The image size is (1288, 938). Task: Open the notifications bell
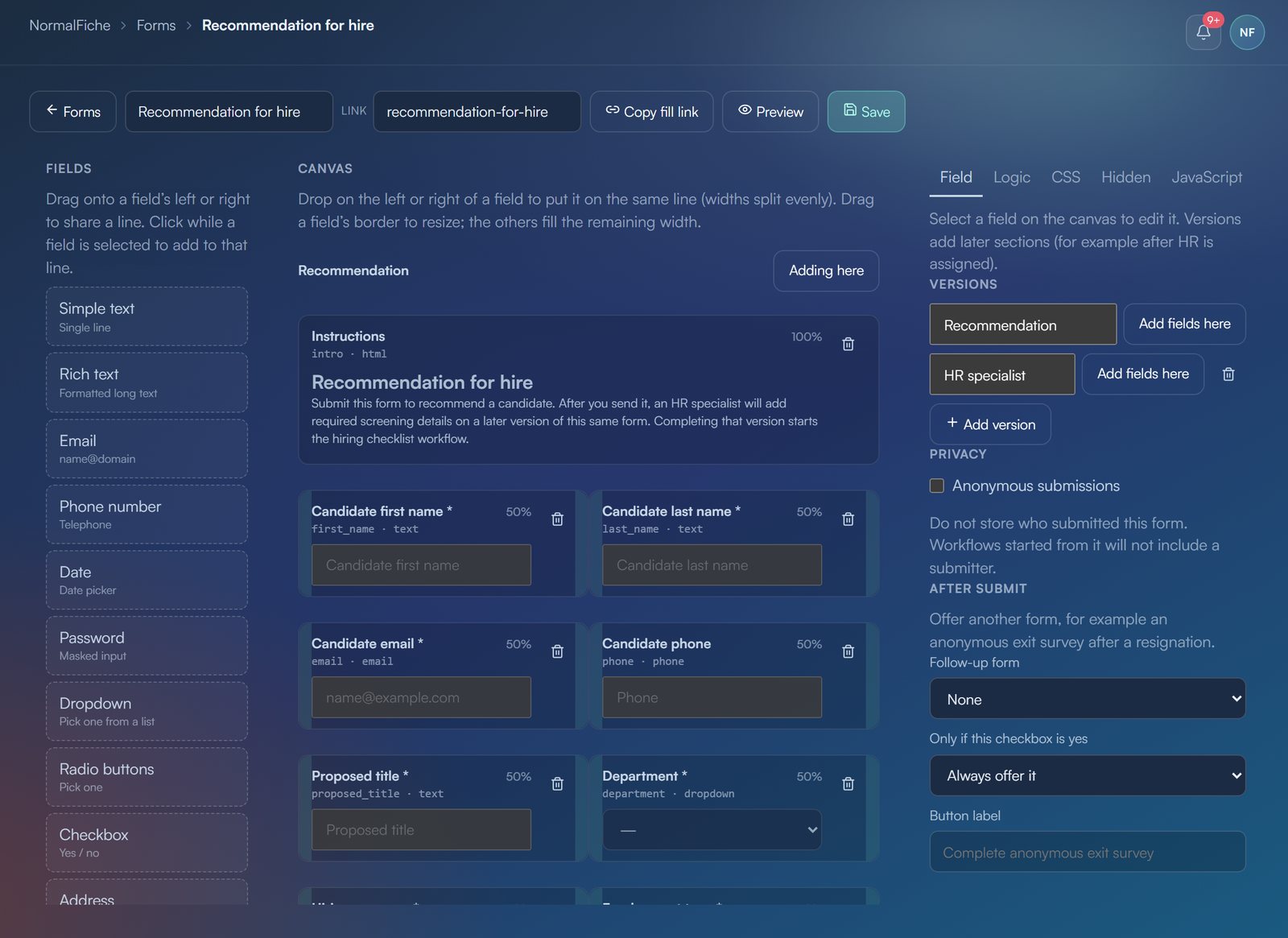1203,32
